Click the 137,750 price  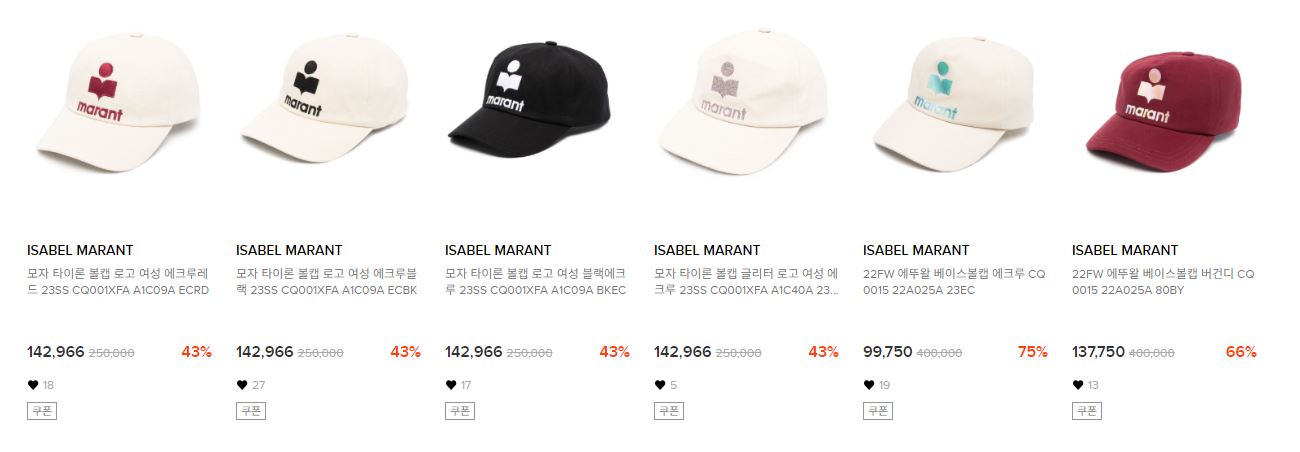coord(1098,352)
